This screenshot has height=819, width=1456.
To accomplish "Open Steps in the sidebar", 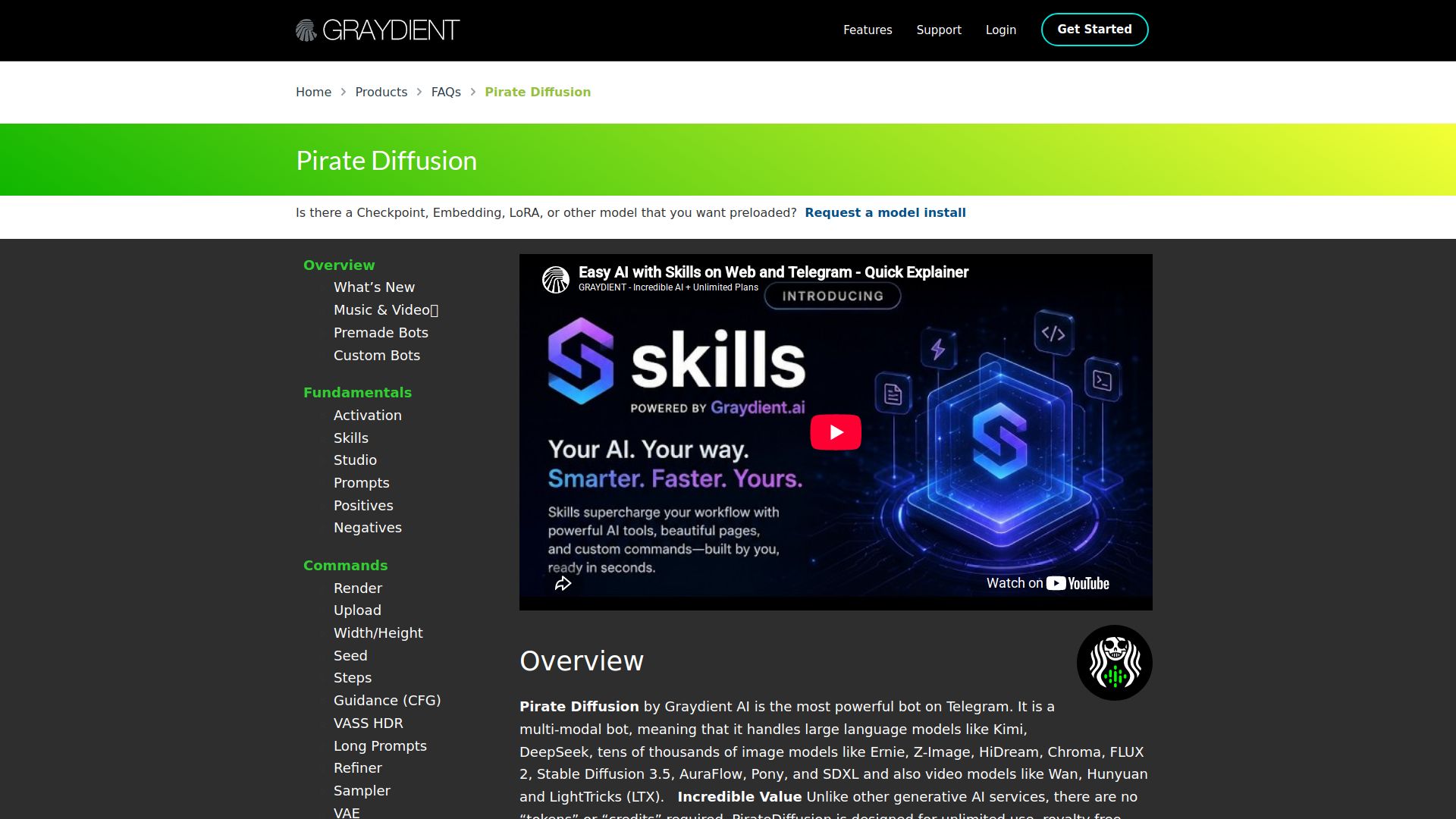I will coord(353,678).
